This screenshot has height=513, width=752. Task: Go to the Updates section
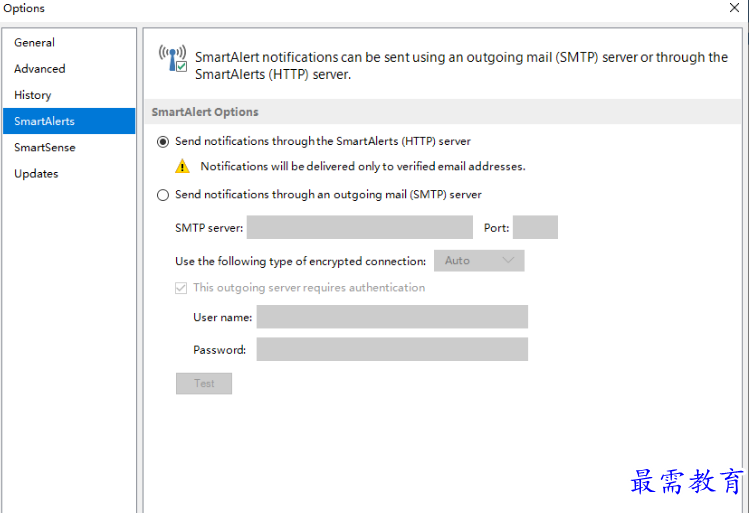point(69,174)
